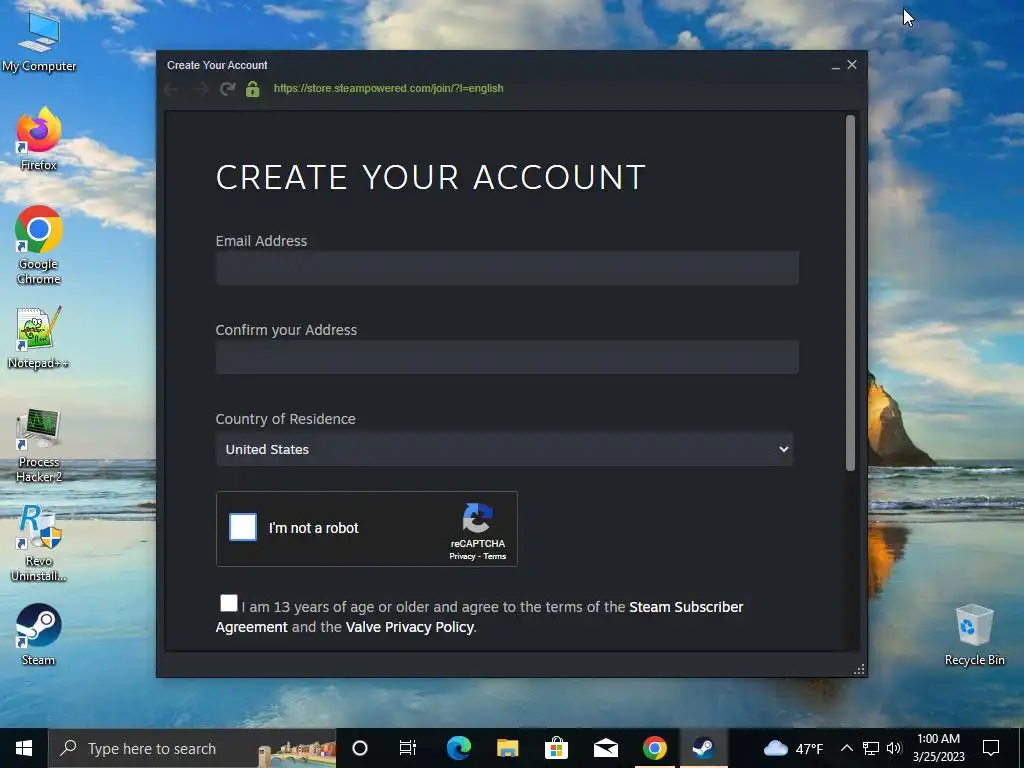Open the Valve Privacy Policy link

(x=409, y=627)
